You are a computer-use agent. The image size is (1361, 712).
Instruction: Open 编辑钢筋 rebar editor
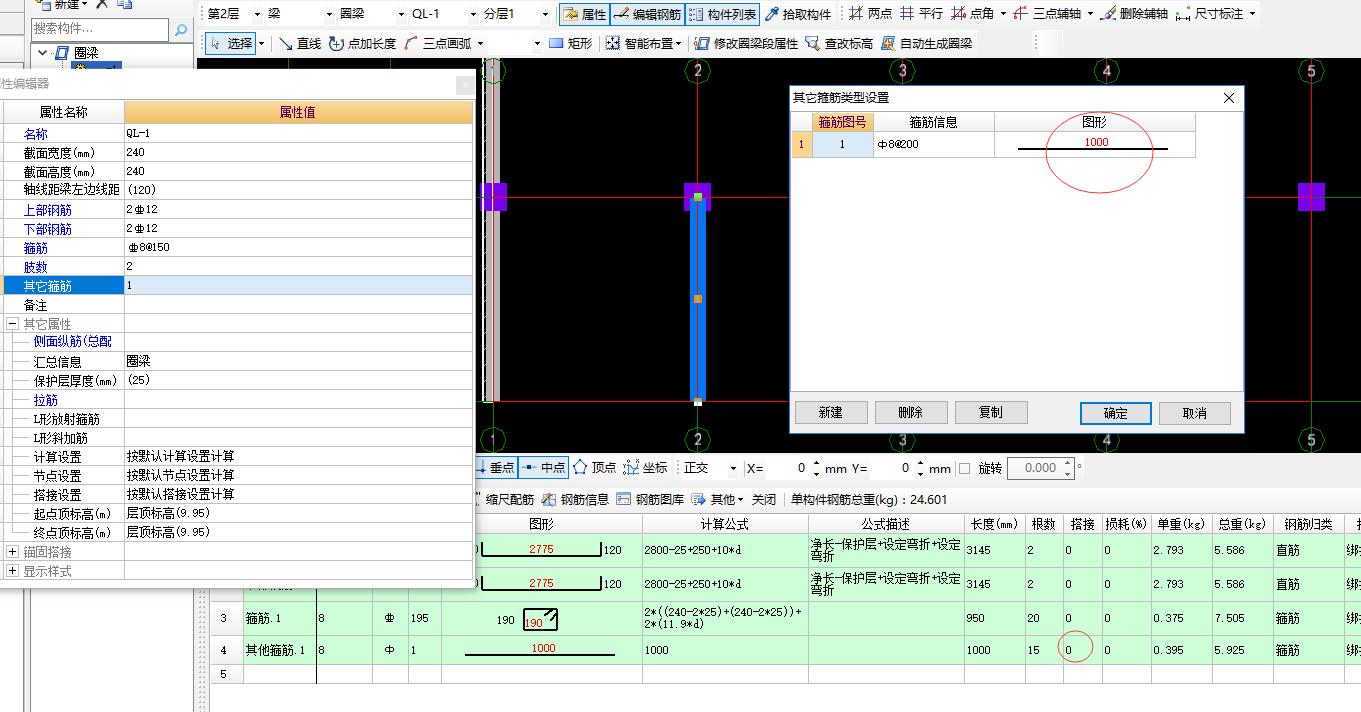click(x=646, y=14)
